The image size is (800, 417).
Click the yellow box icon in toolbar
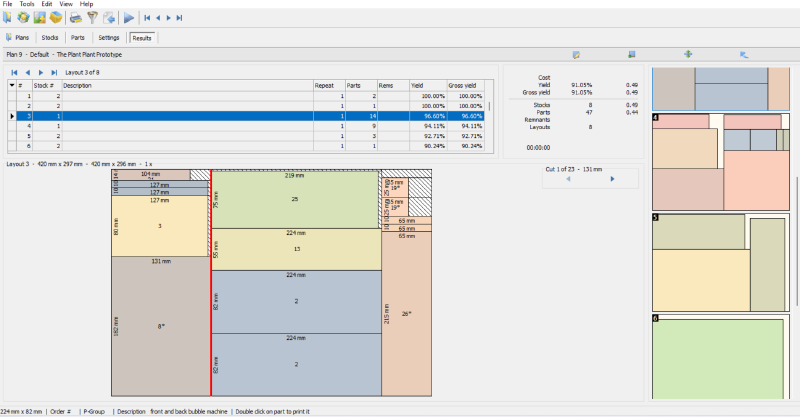[x=56, y=18]
